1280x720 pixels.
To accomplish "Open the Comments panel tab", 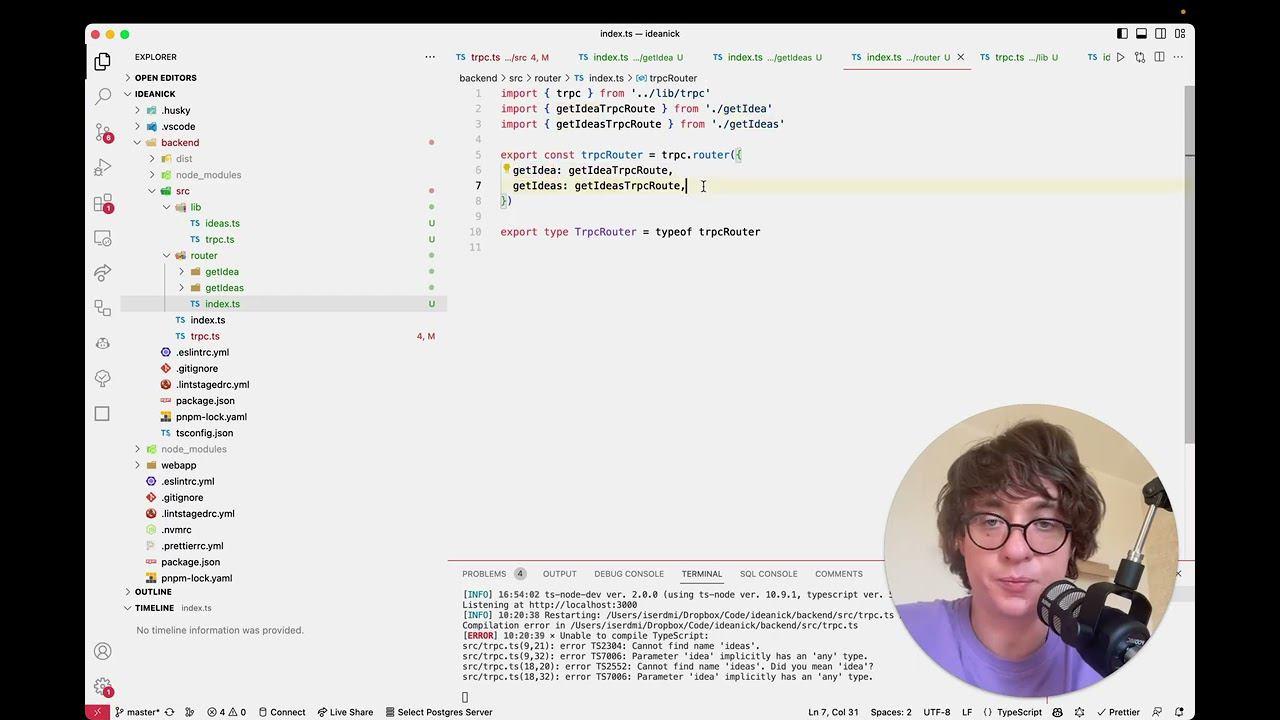I will point(838,574).
